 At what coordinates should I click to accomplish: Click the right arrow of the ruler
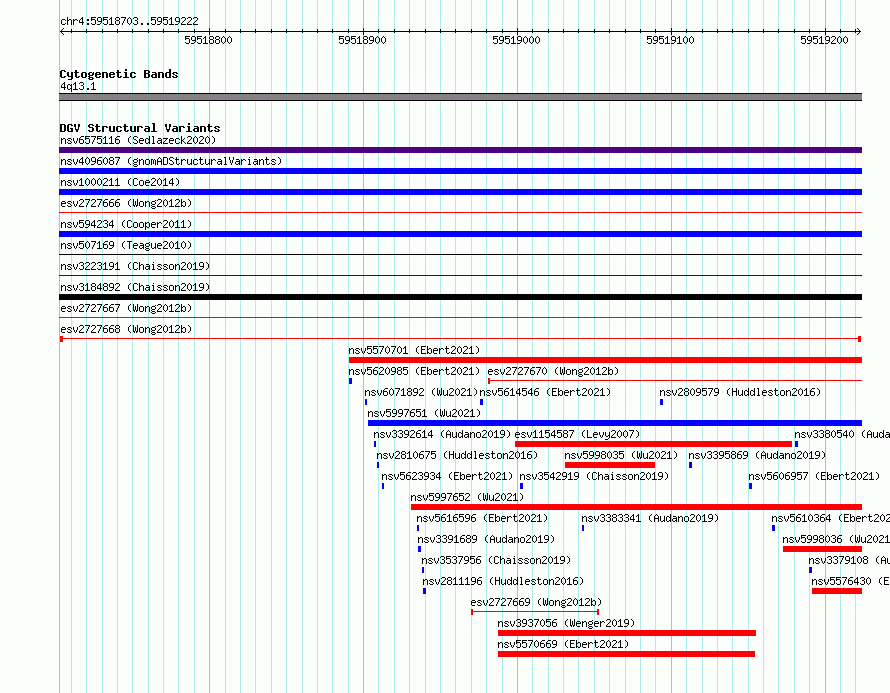coord(859,32)
